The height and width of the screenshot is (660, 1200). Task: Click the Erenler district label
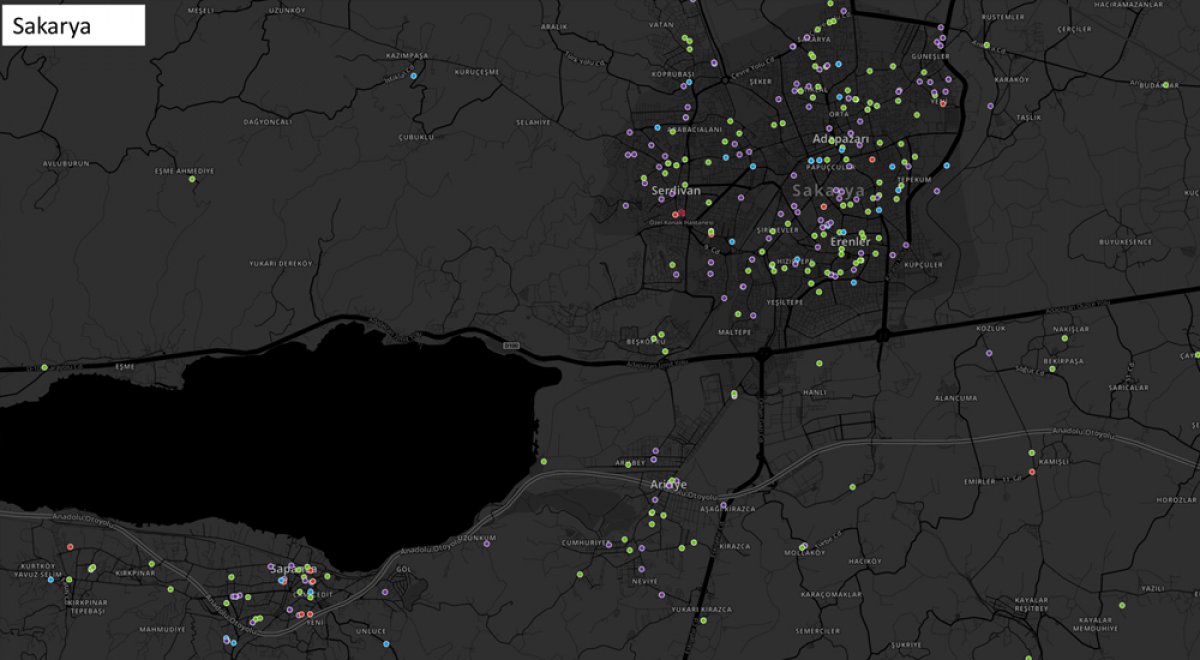click(x=850, y=242)
